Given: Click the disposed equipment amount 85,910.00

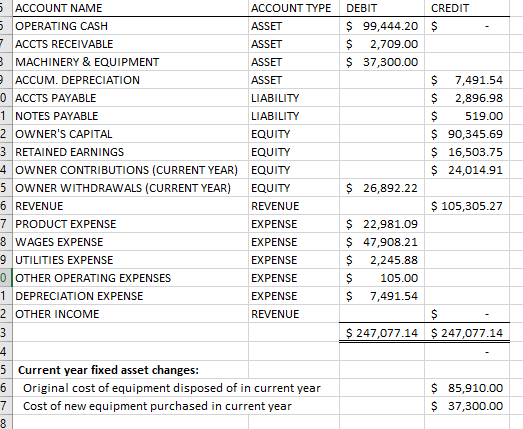Looking at the screenshot, I should (467, 388).
